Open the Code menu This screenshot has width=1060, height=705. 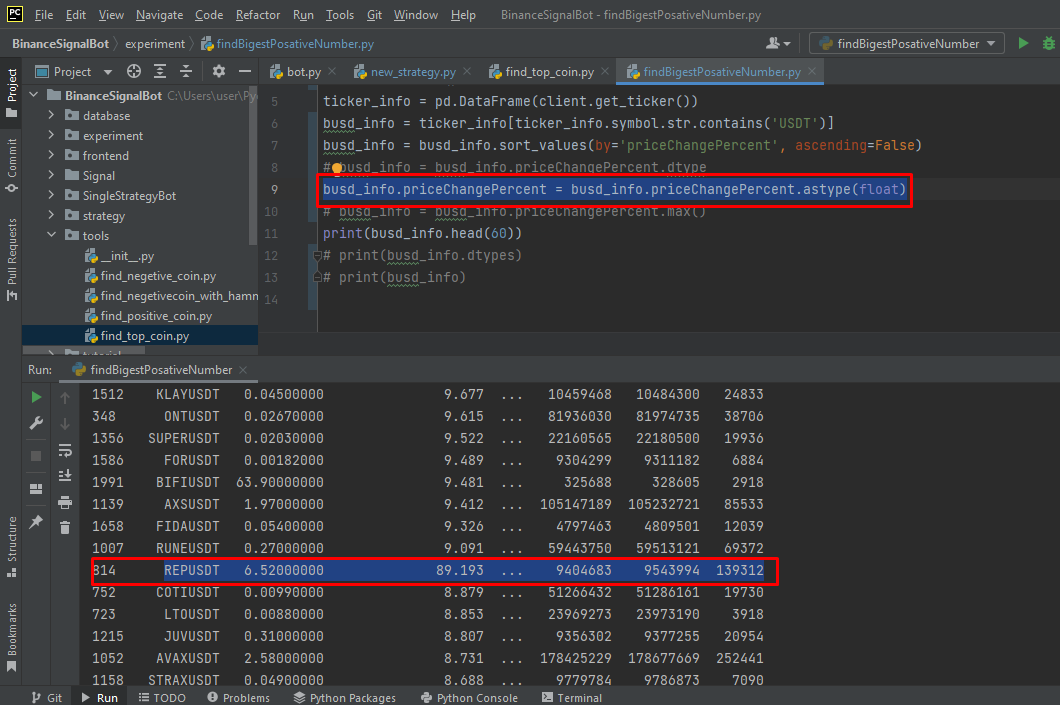(209, 15)
